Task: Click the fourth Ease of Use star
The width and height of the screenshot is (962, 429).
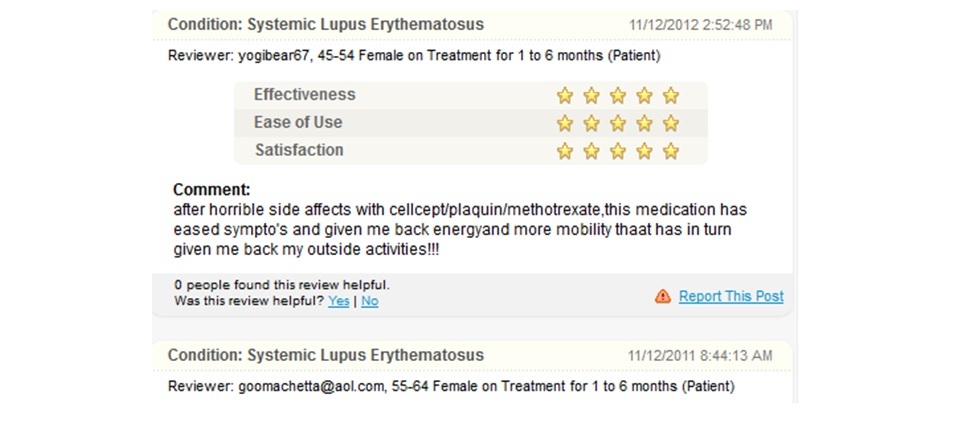Action: pyautogui.click(x=644, y=123)
